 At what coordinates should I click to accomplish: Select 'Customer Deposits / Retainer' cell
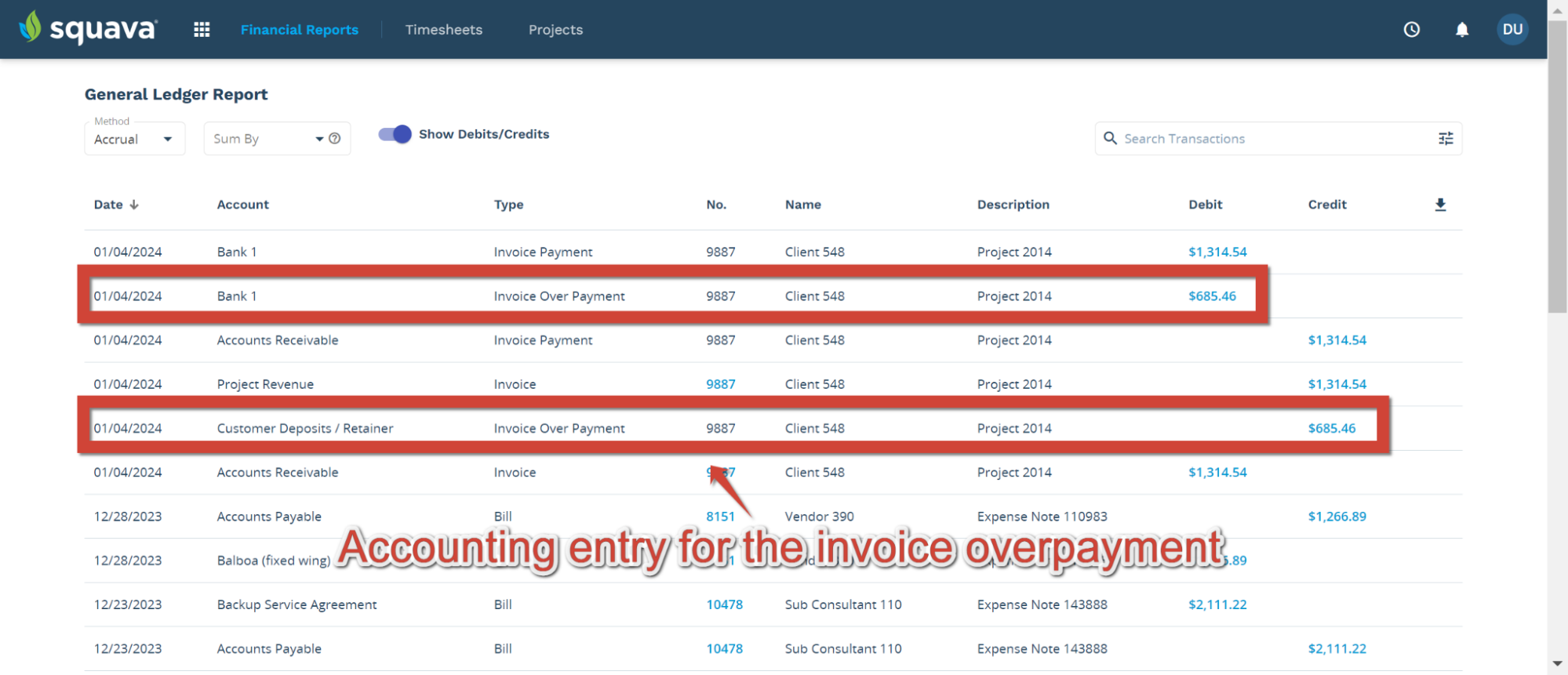point(305,428)
